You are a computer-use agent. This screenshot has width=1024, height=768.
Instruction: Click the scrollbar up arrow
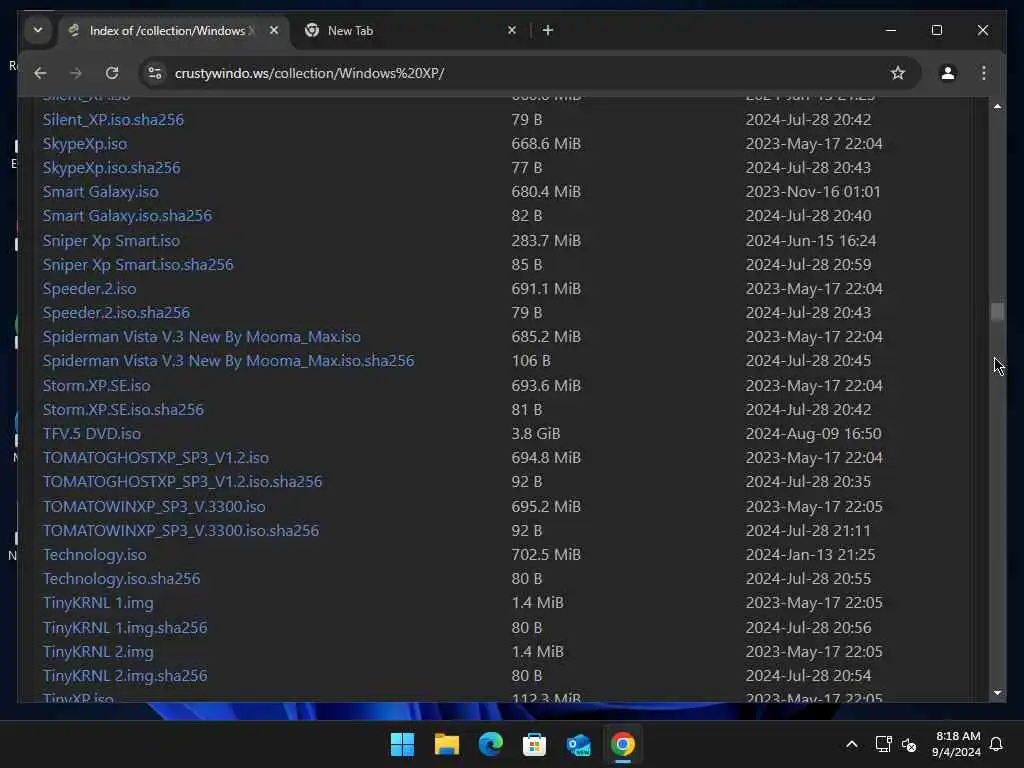(997, 106)
